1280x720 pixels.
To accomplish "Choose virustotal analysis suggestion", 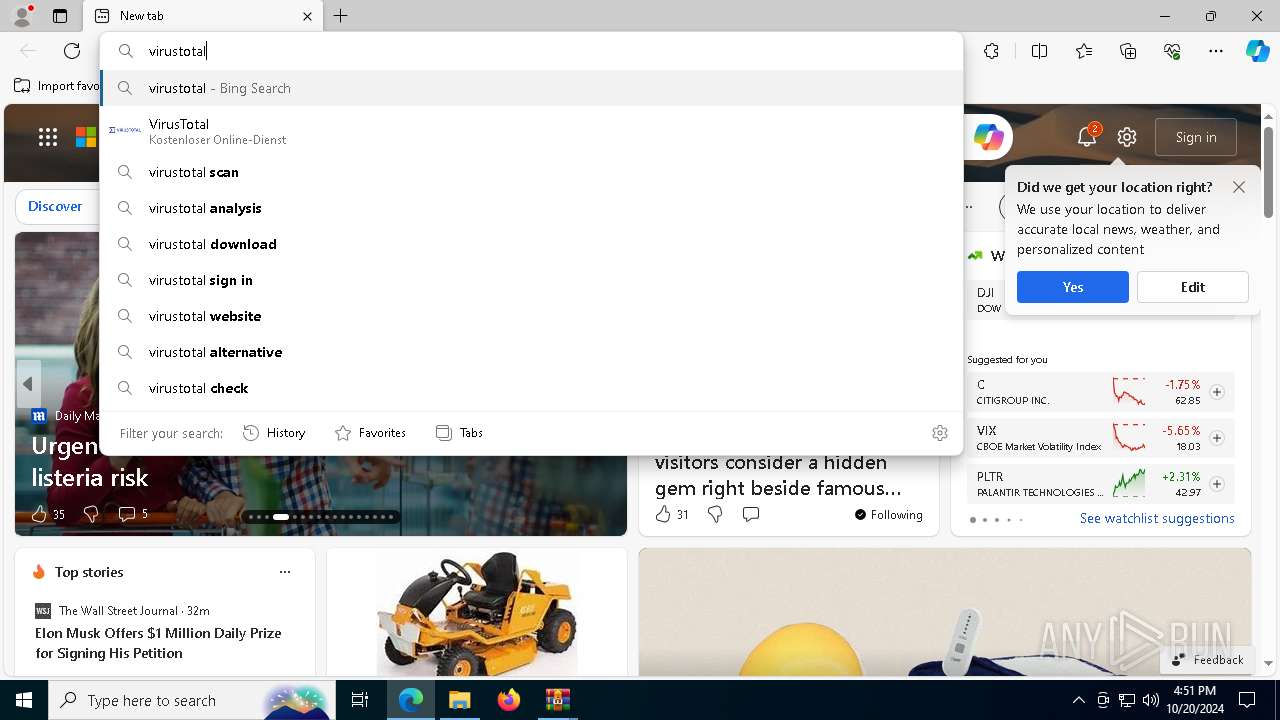I will [532, 208].
